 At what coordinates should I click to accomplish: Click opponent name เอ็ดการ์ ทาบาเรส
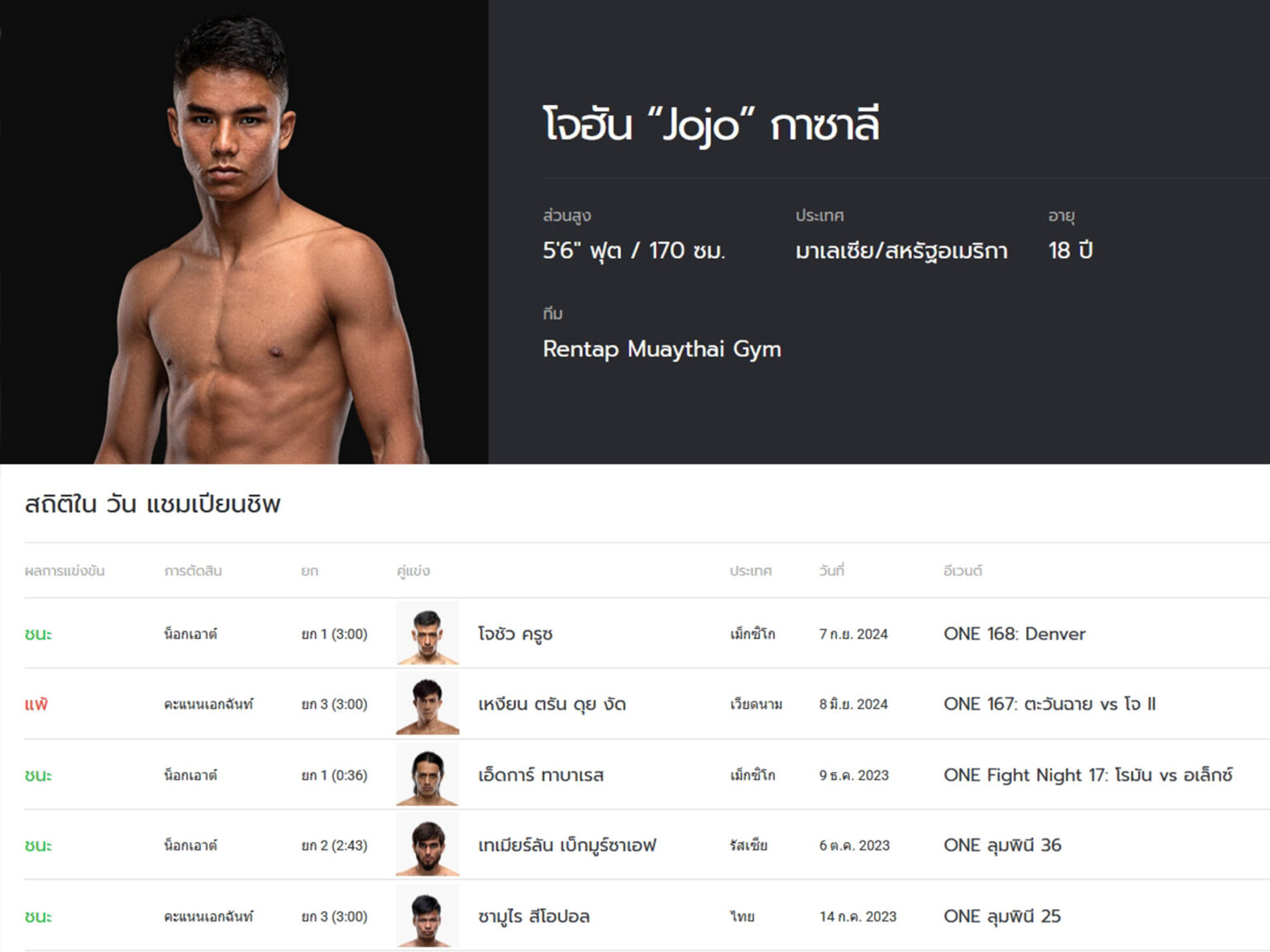[541, 775]
